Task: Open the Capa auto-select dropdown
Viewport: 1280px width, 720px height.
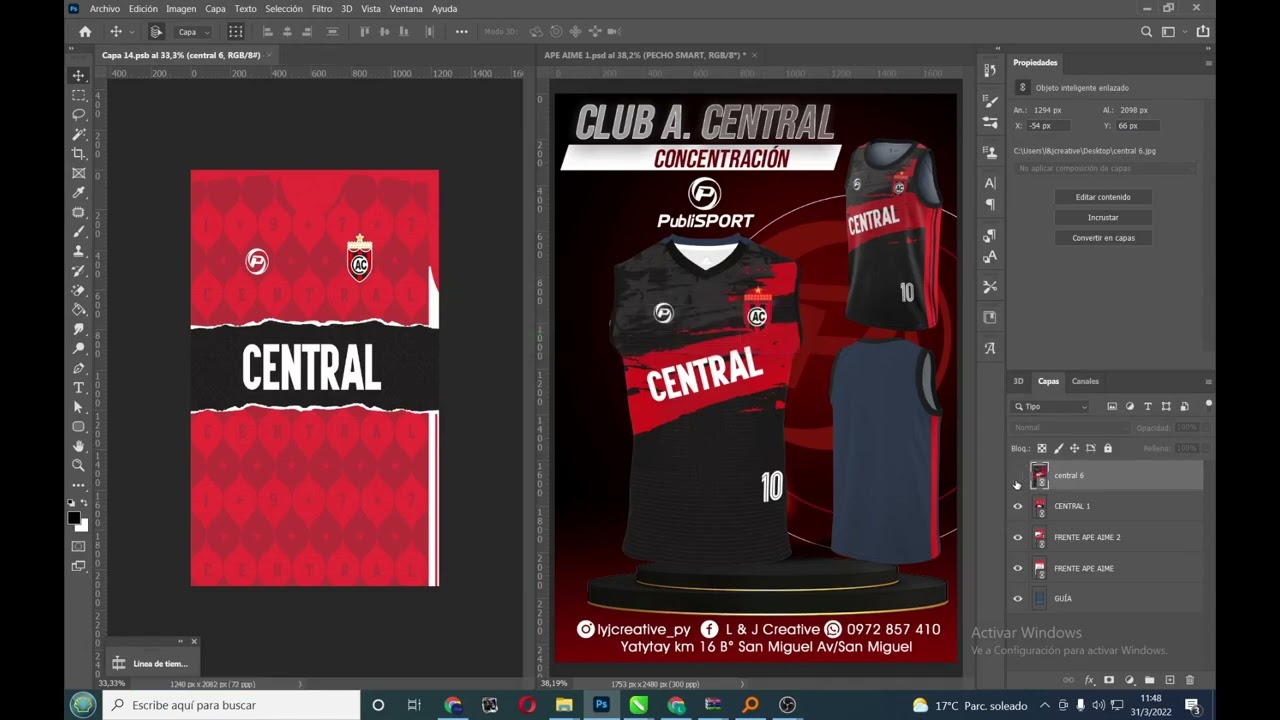Action: 194,32
